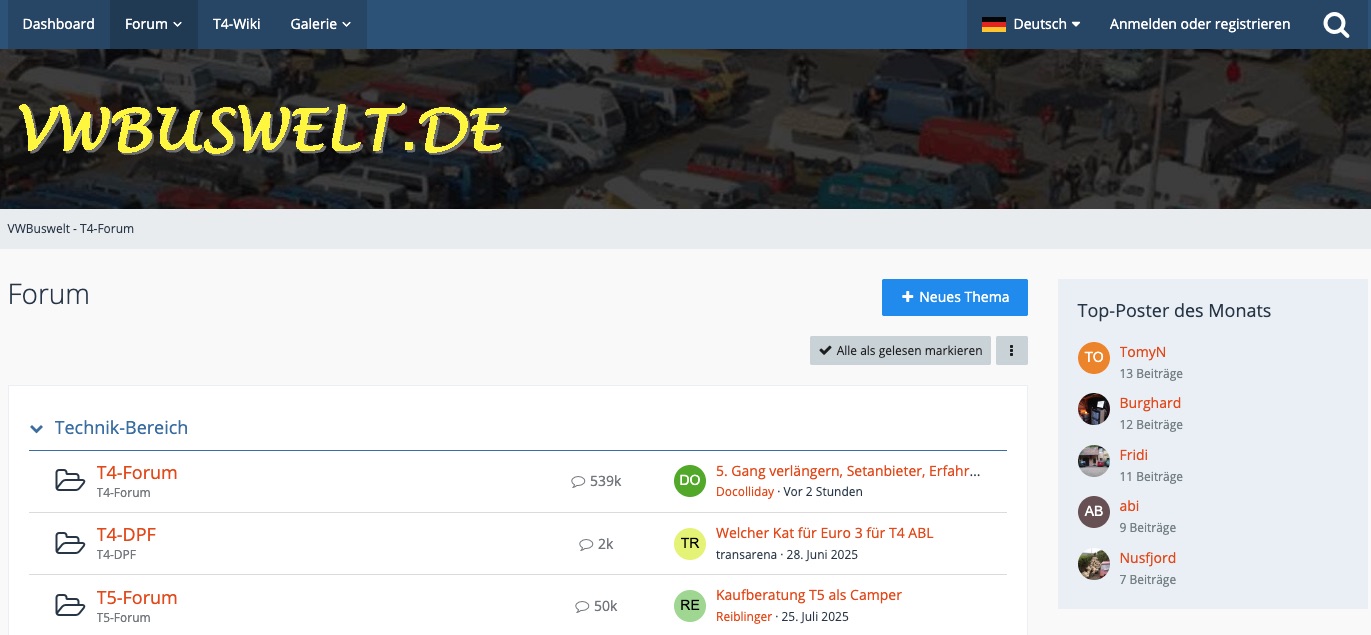The height and width of the screenshot is (635, 1371).
Task: Open the T4-Forum board link
Action: (137, 473)
